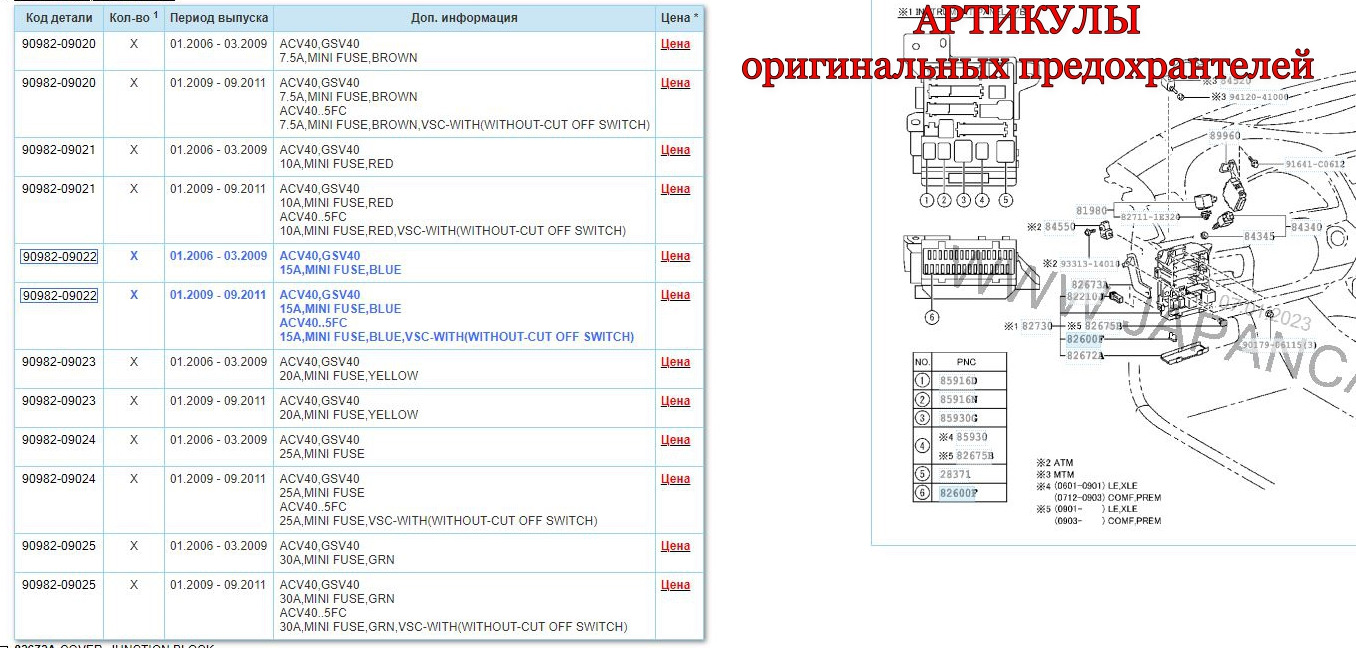Select PNC 28371 for circled item 5

point(955,472)
